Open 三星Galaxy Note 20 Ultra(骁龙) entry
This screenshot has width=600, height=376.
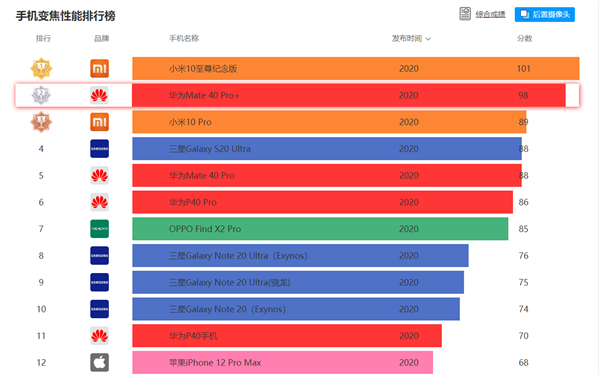pos(230,282)
